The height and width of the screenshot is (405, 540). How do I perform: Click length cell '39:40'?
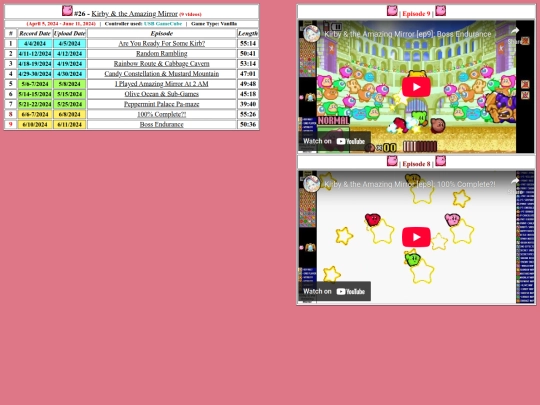248,104
